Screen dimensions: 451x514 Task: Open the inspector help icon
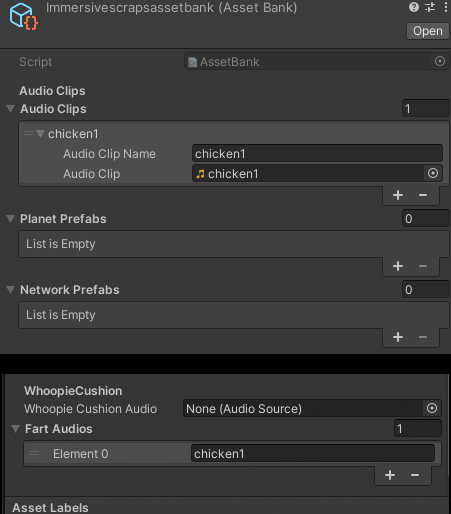414,7
